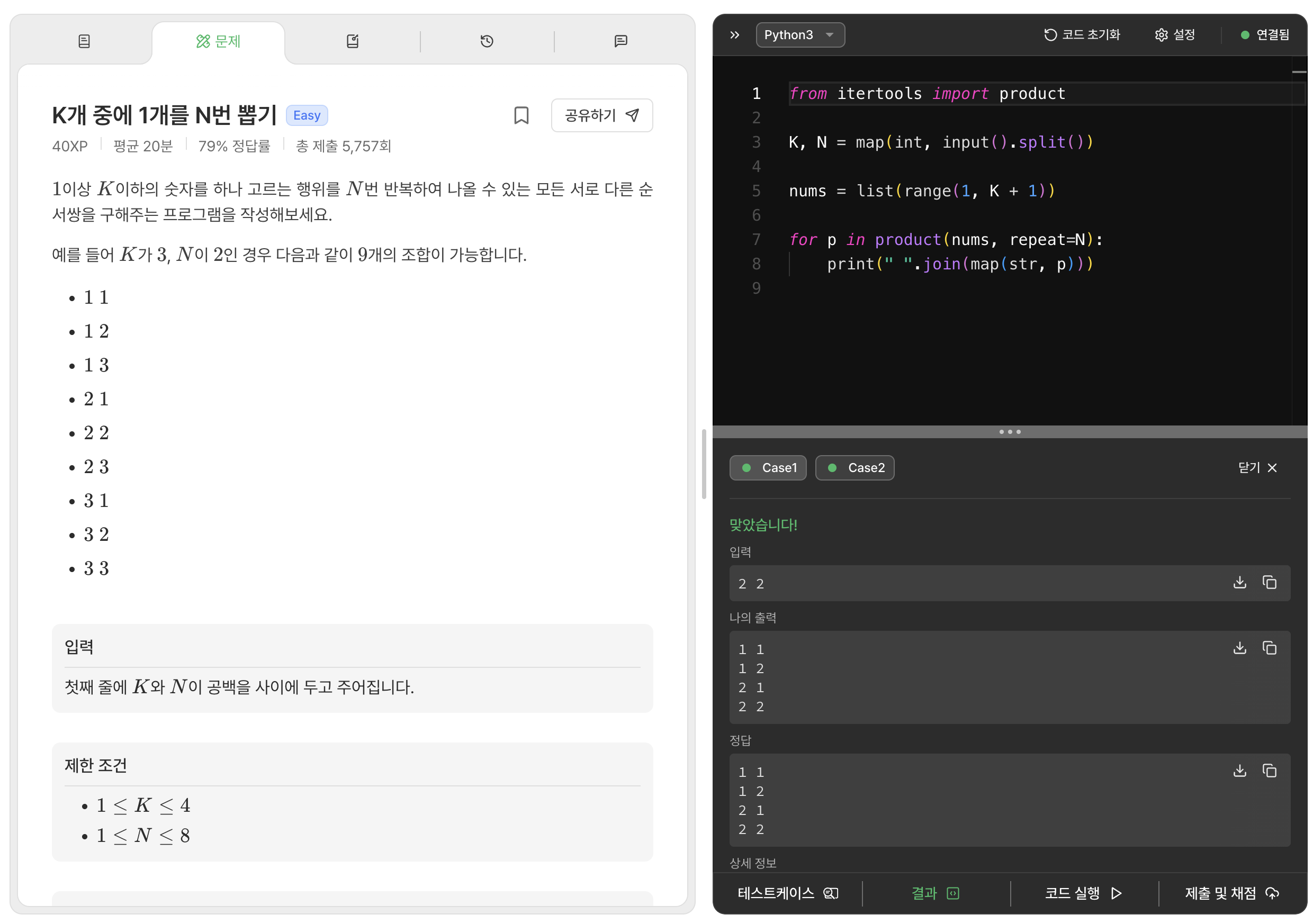Open the concept document tab icon
Screen dimensions: 1313x924
click(x=84, y=41)
